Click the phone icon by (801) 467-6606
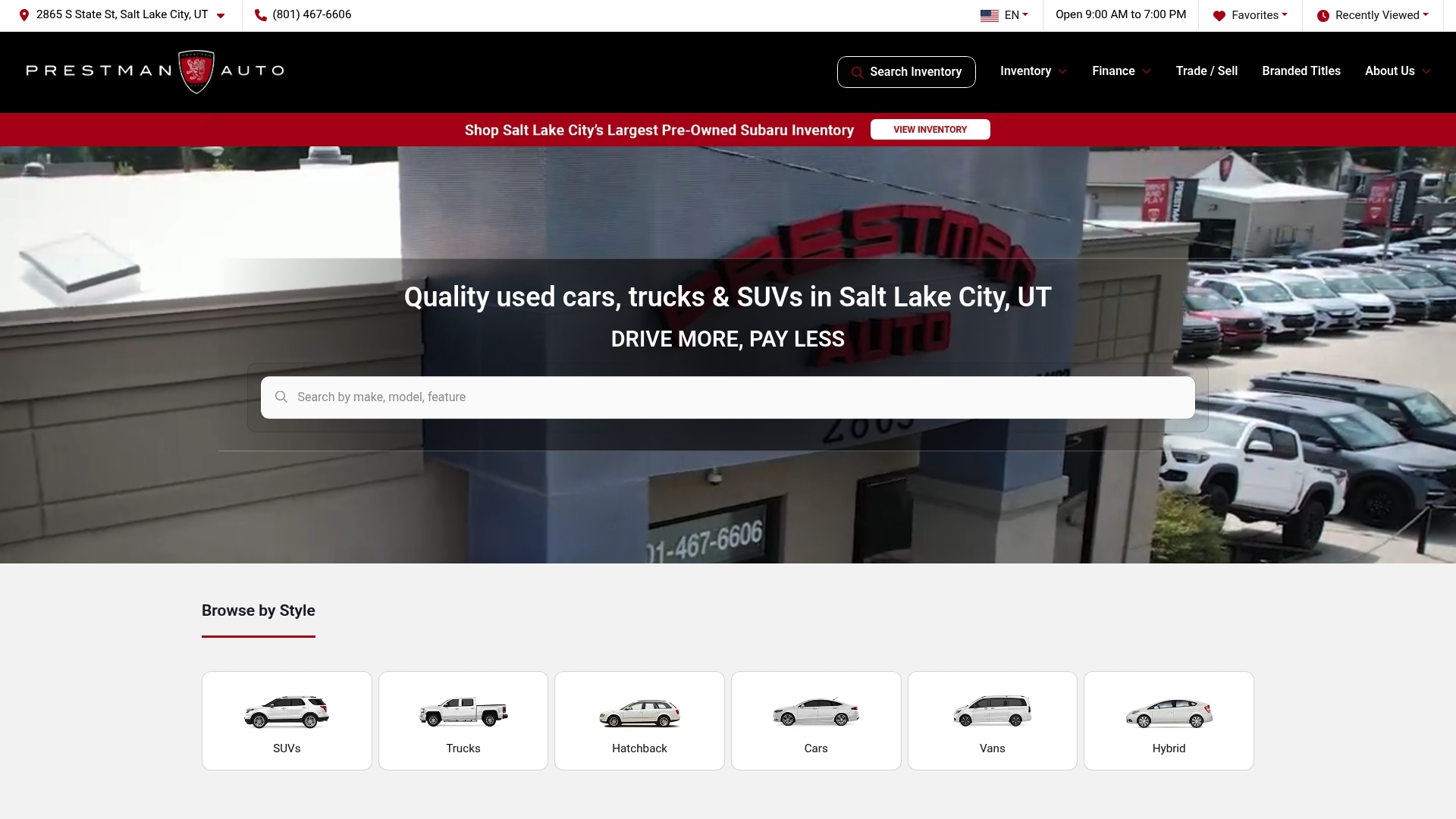 [x=260, y=15]
